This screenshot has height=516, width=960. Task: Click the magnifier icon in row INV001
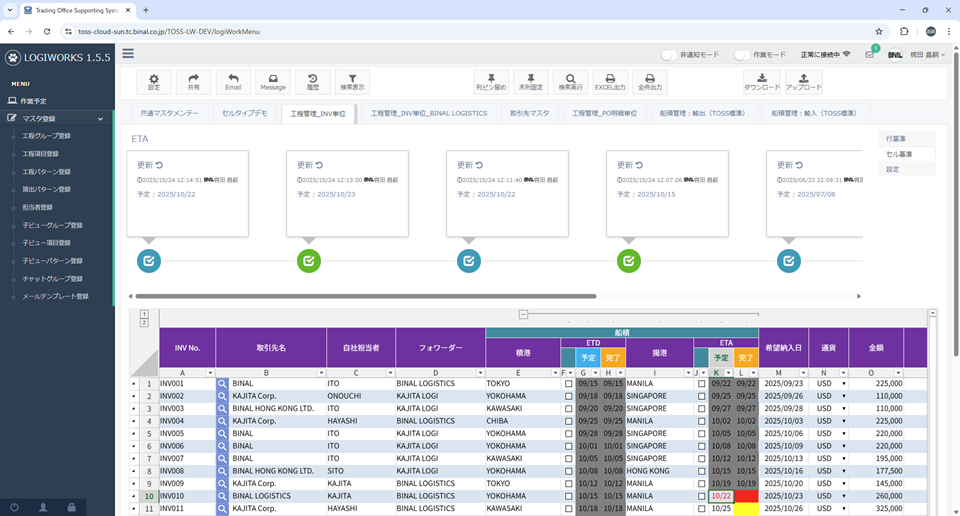pos(222,383)
